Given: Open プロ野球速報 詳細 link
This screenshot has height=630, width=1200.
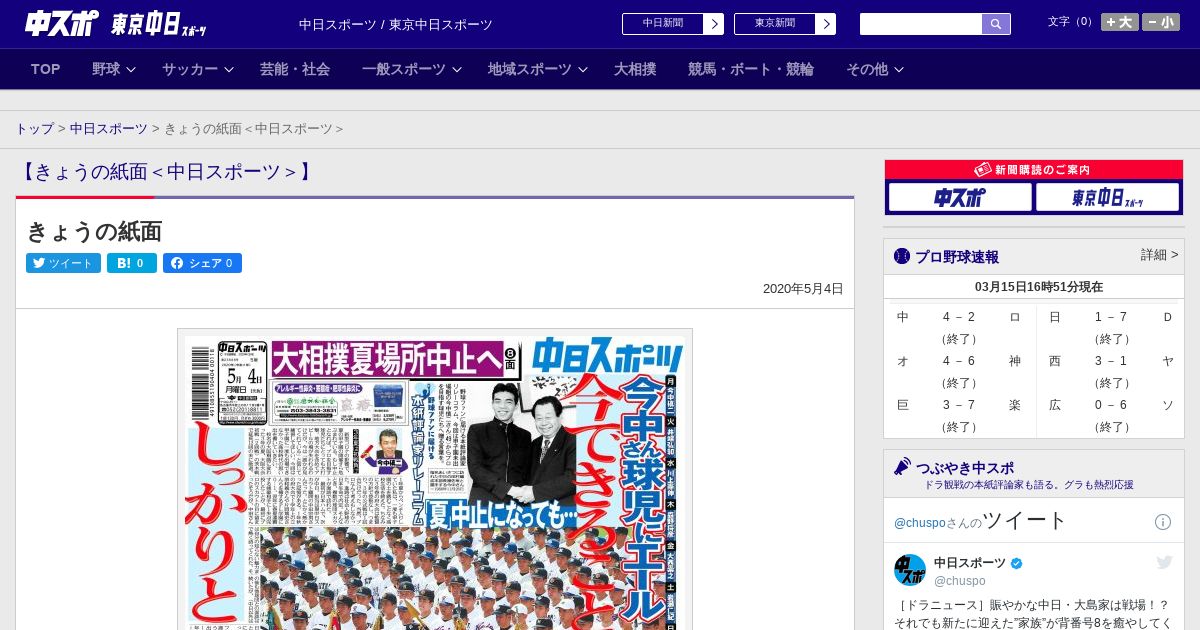Looking at the screenshot, I should (x=1159, y=255).
